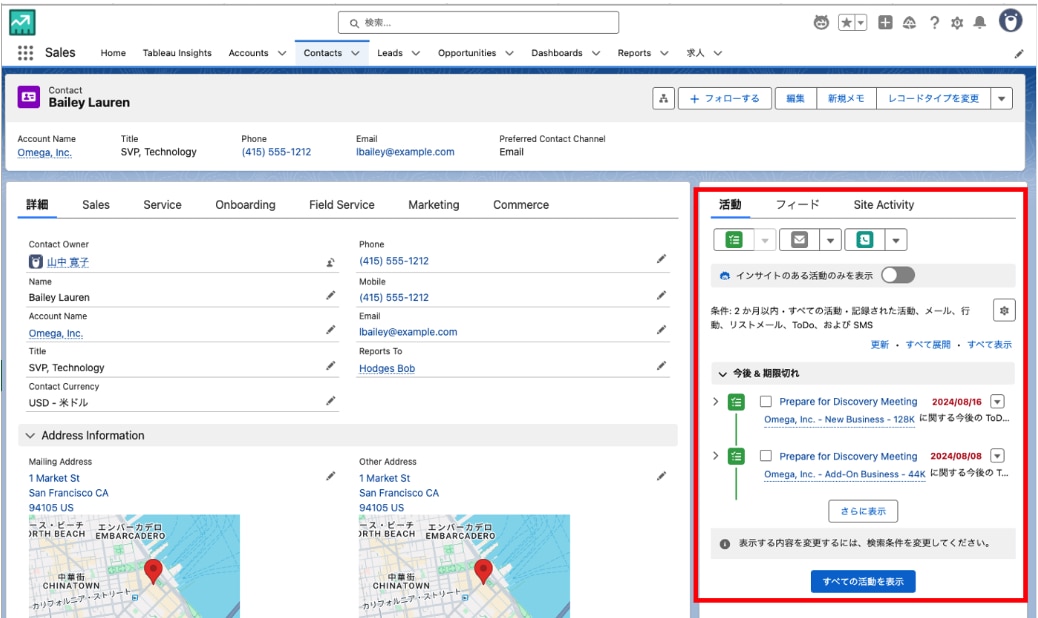The height and width of the screenshot is (618, 1038).
Task: Collapse the Address Information section
Action: point(30,436)
